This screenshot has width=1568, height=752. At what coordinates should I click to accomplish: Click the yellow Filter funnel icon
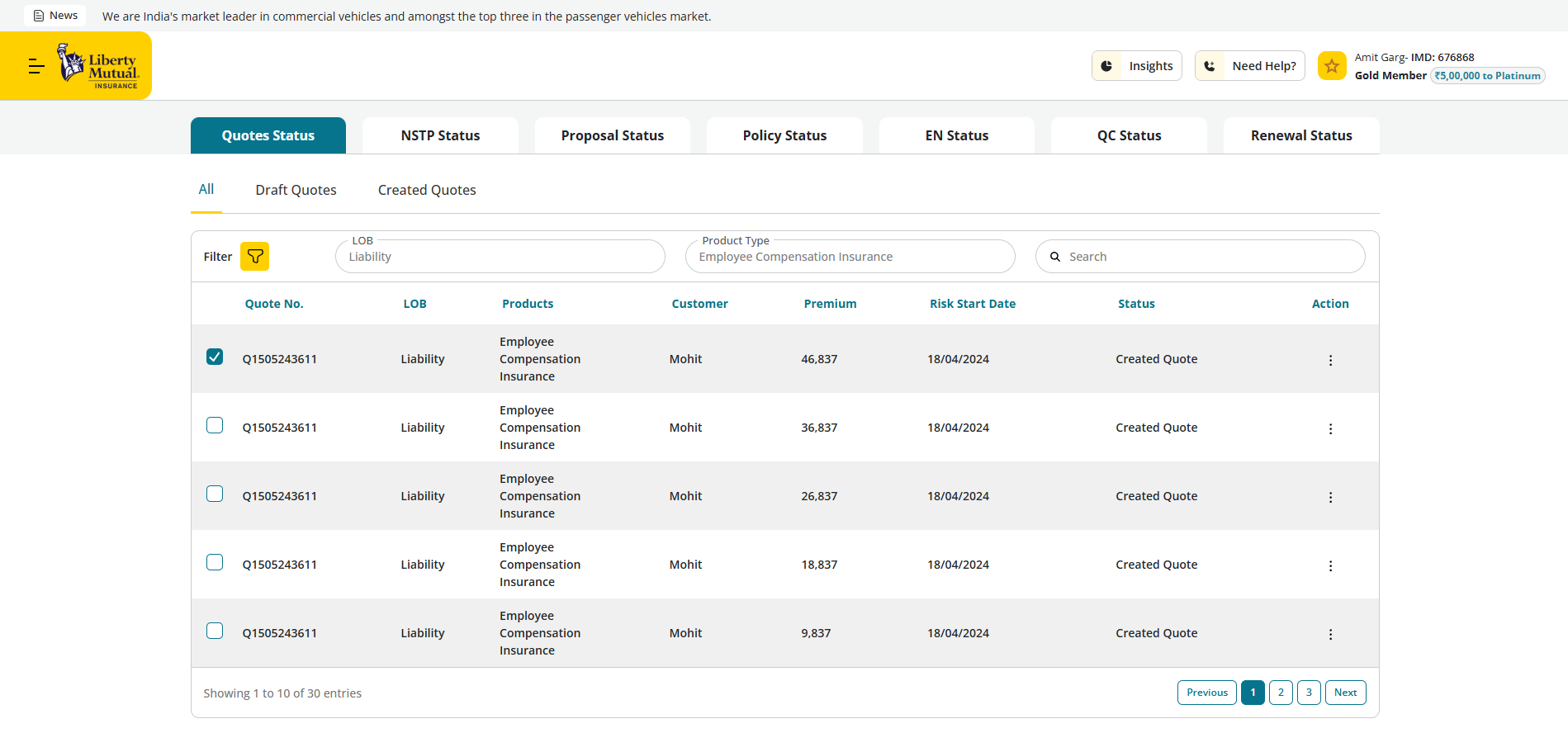click(x=255, y=257)
